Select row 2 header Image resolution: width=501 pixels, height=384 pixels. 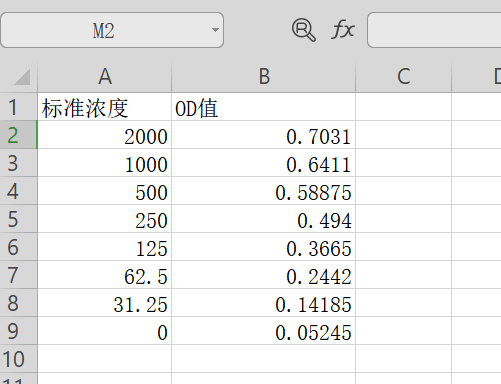19,135
